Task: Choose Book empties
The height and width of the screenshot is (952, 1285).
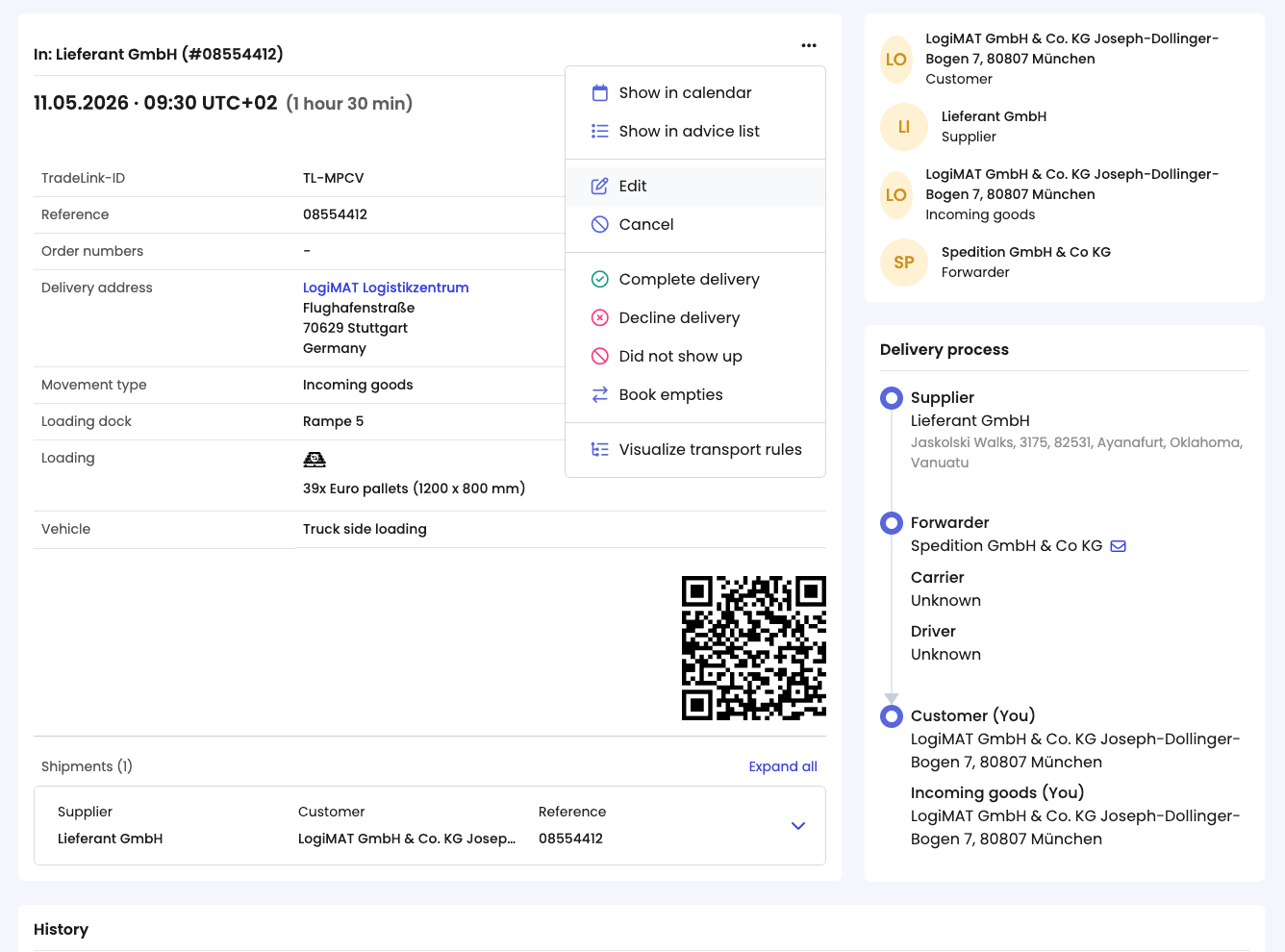Action: [695, 395]
